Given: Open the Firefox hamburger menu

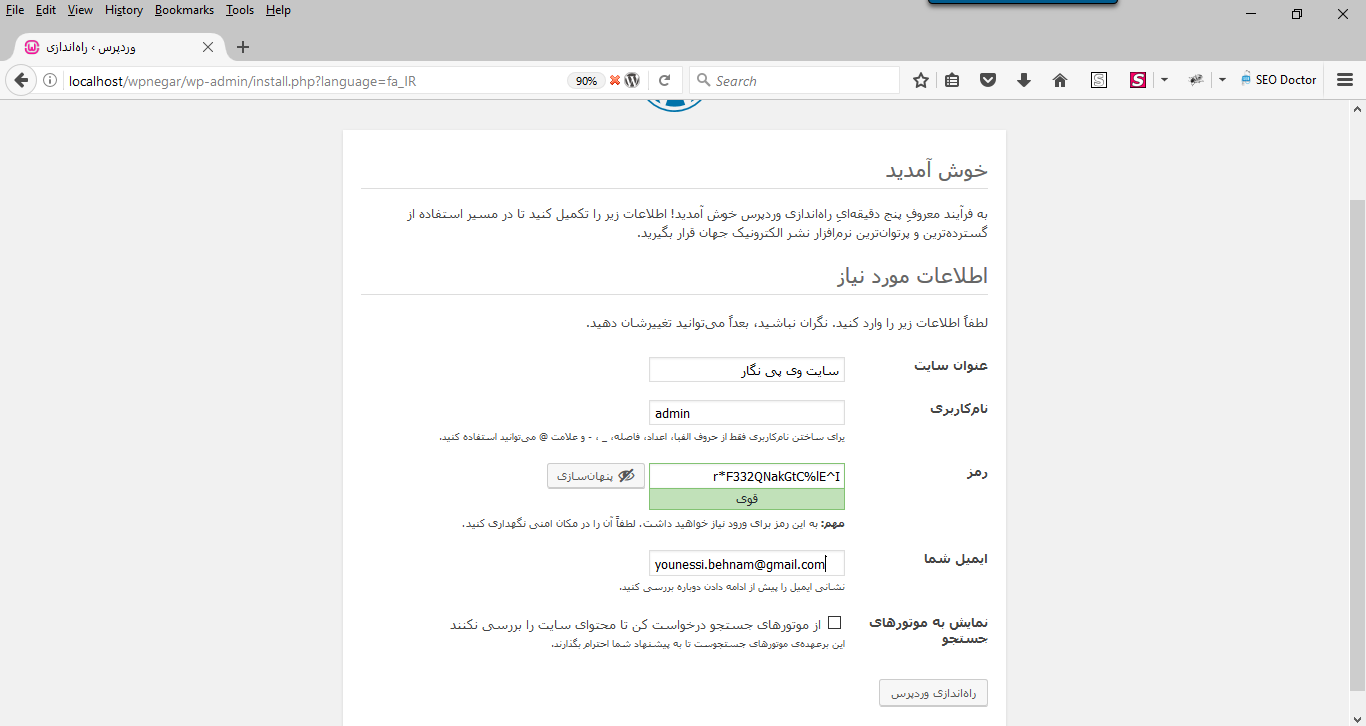Looking at the screenshot, I should click(1345, 81).
